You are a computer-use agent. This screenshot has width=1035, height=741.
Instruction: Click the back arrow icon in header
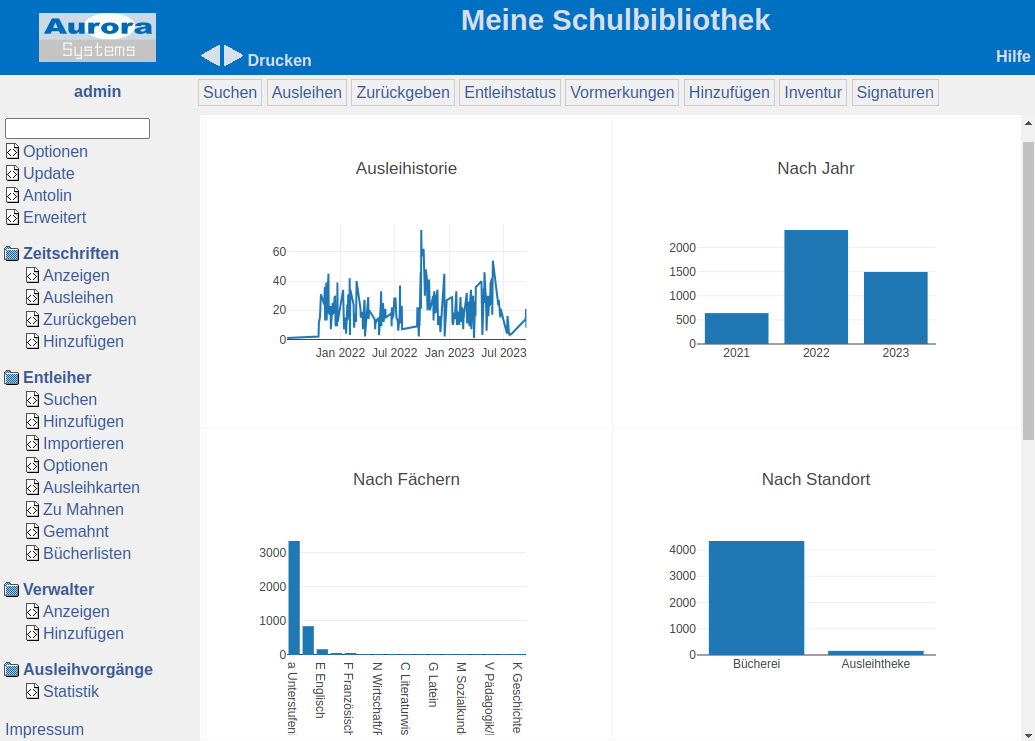(210, 56)
